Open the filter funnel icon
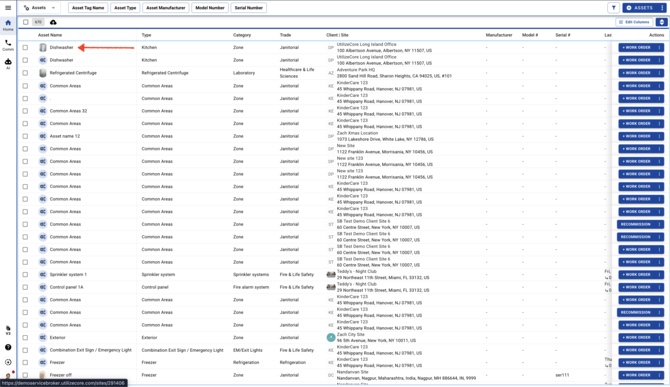 point(613,8)
